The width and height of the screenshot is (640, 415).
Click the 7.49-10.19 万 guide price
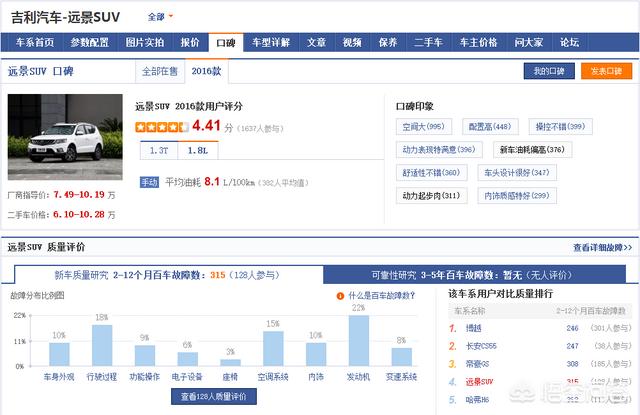[x=84, y=195]
